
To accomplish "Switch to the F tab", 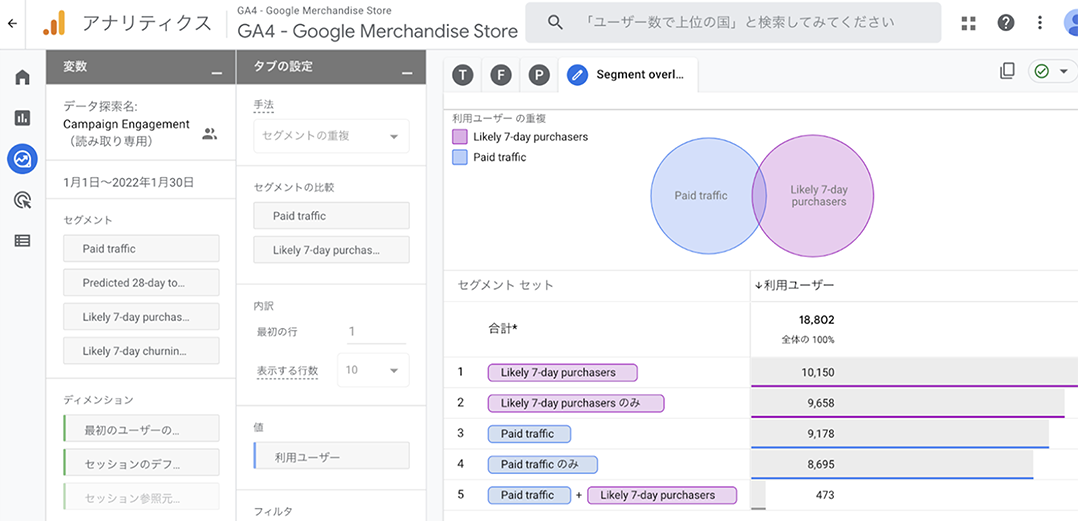I will (x=500, y=75).
